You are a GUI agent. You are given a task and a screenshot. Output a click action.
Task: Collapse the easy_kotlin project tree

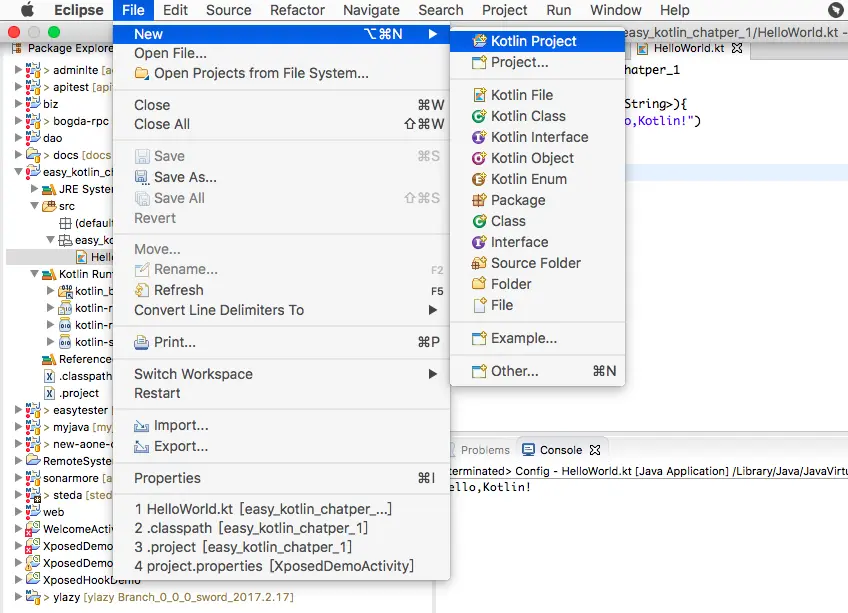point(18,172)
